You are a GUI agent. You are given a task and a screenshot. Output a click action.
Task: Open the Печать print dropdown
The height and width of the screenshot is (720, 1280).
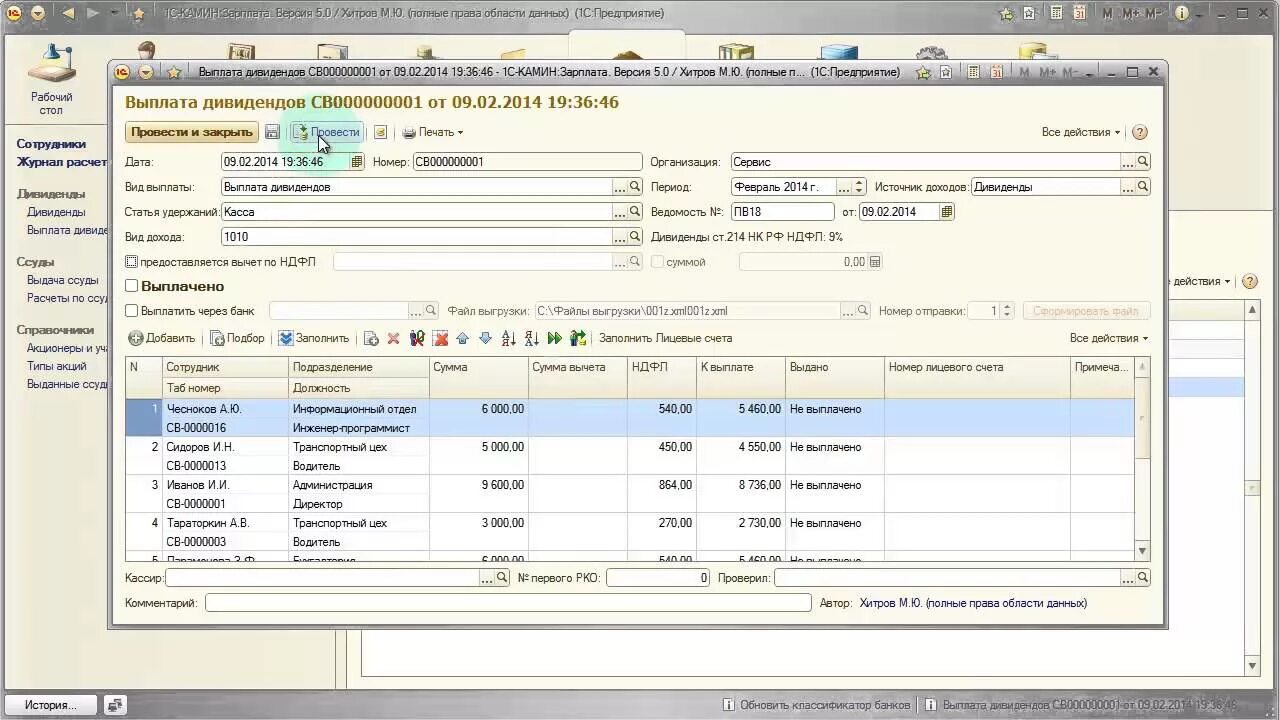[x=432, y=132]
